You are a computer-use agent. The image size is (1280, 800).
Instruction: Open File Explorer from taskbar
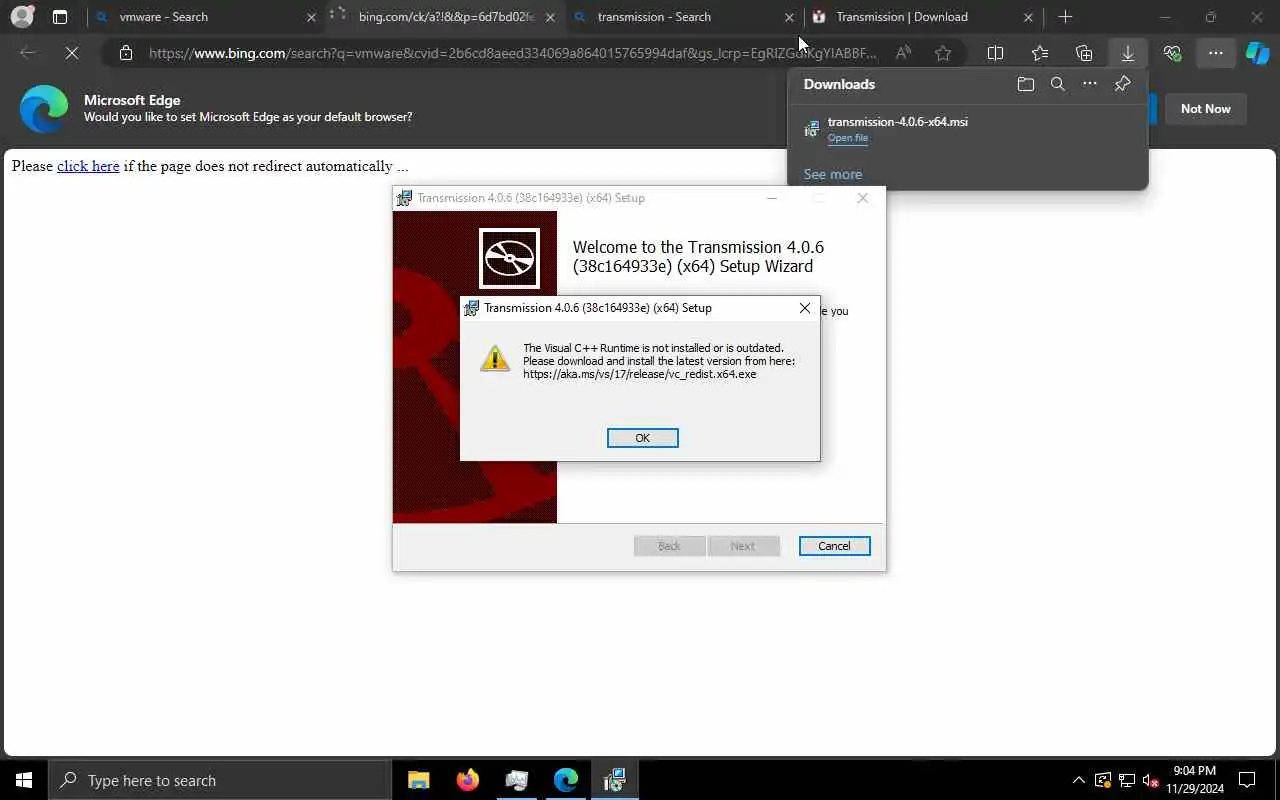(x=419, y=780)
